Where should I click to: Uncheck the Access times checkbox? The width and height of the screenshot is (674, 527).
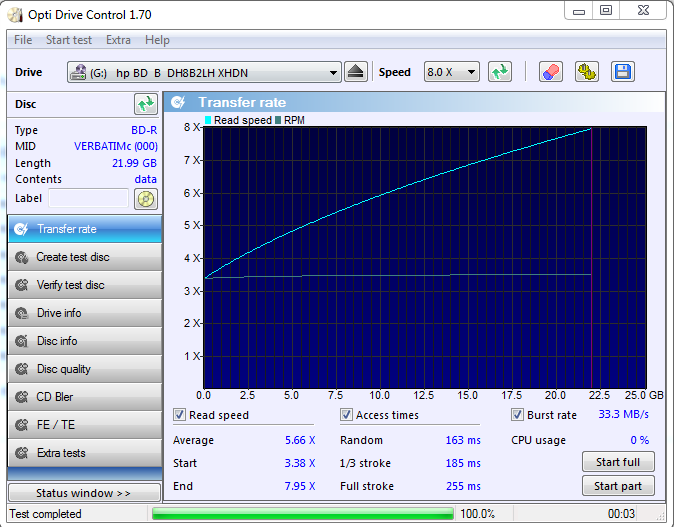coord(346,415)
